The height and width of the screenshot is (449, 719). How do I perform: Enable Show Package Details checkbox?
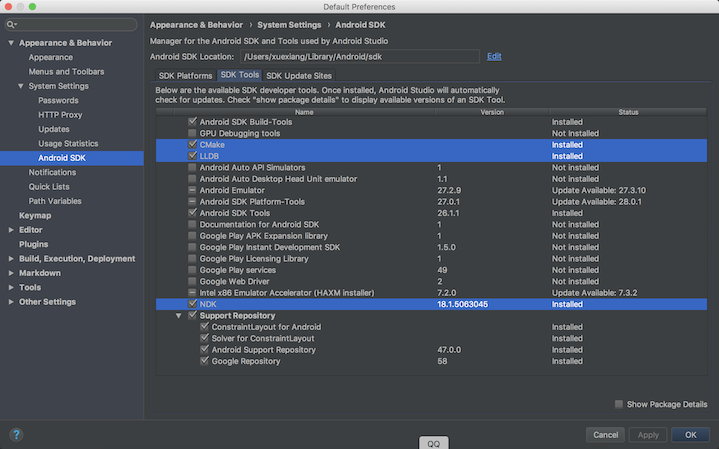[x=619, y=404]
